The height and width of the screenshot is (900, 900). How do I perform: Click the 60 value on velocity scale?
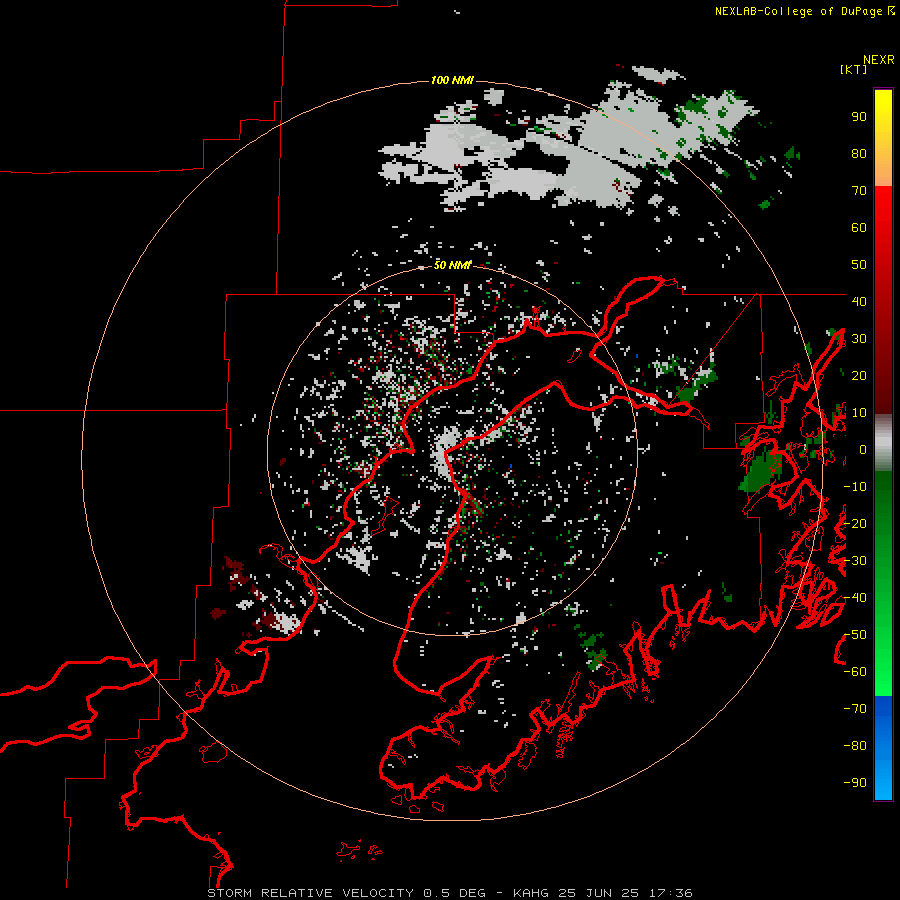[859, 228]
